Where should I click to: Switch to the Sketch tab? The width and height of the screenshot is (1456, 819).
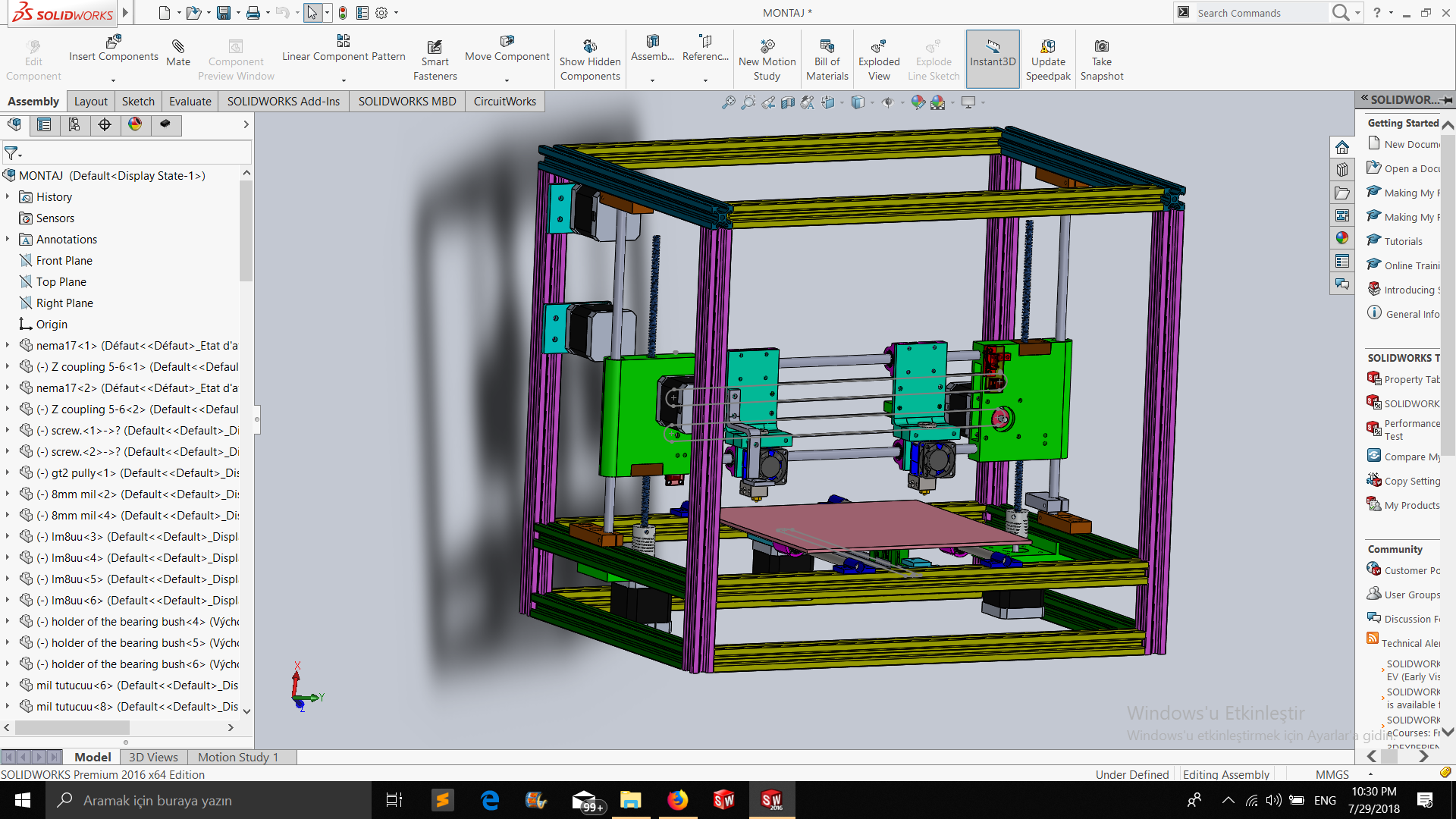click(138, 101)
